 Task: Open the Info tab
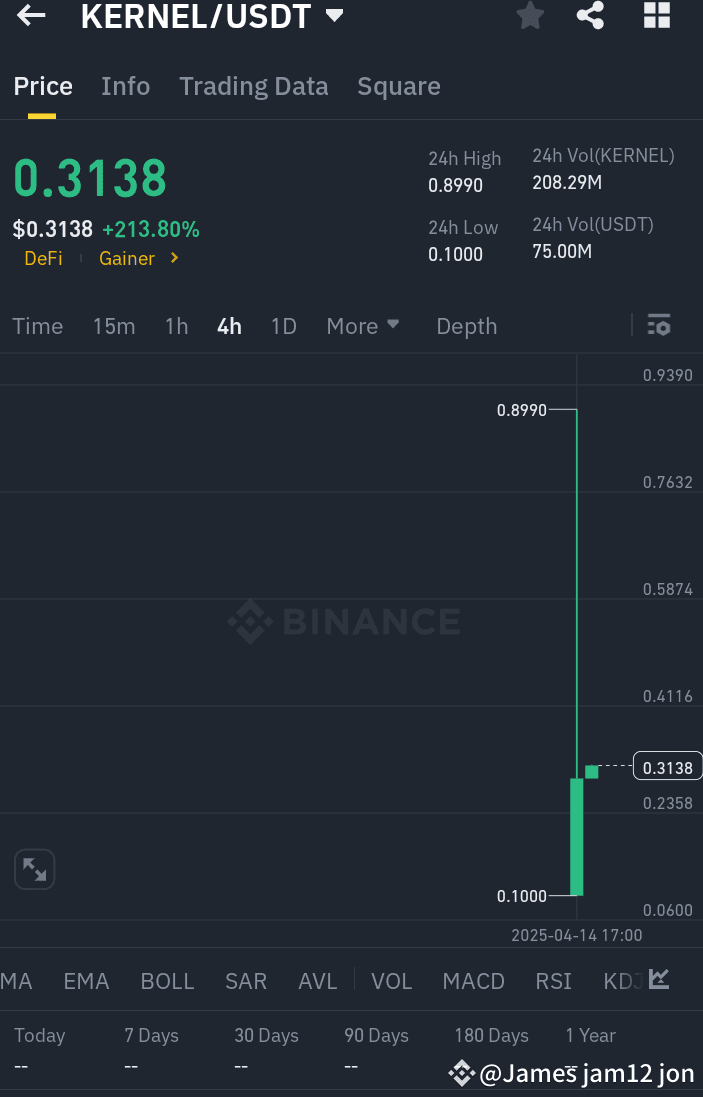(x=125, y=86)
